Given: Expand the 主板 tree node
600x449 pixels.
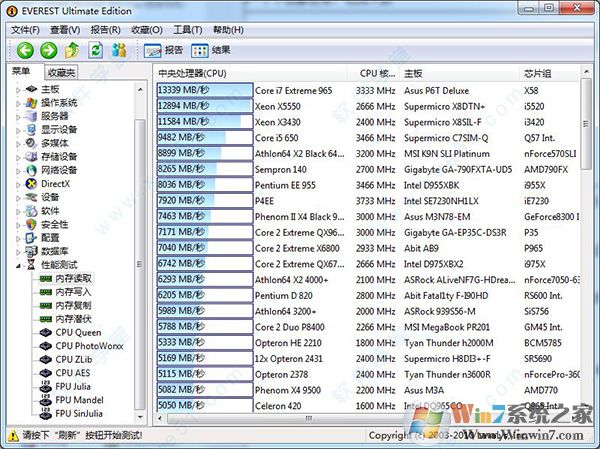Looking at the screenshot, I should click(18, 89).
